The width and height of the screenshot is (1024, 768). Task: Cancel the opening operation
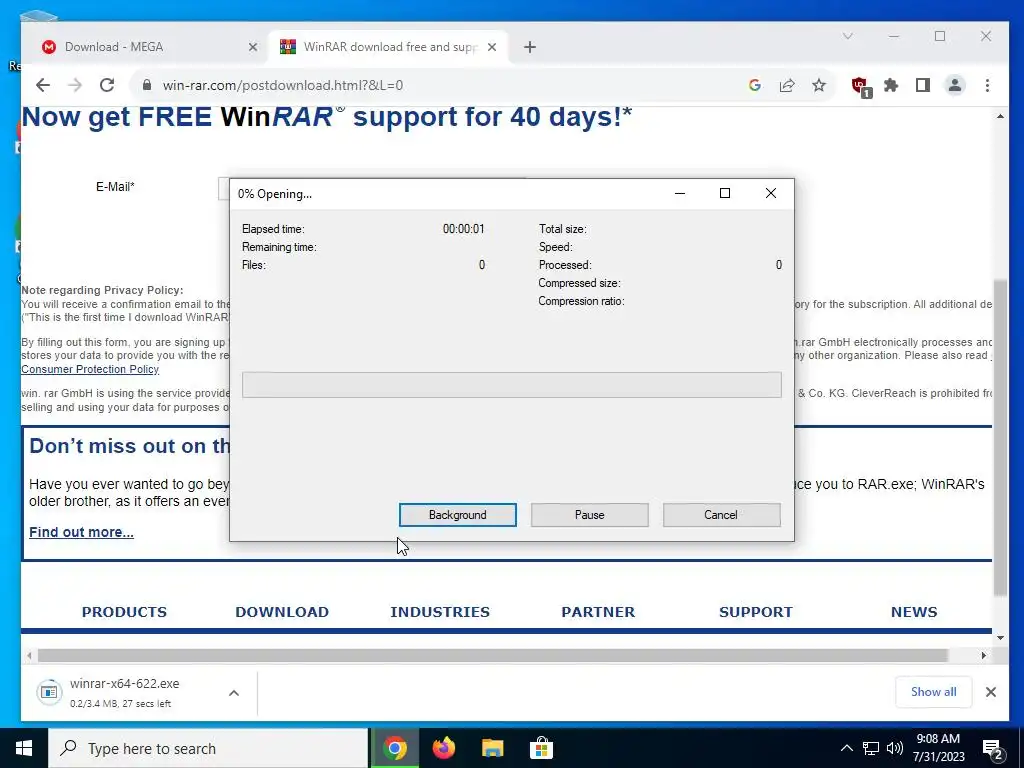click(x=722, y=515)
